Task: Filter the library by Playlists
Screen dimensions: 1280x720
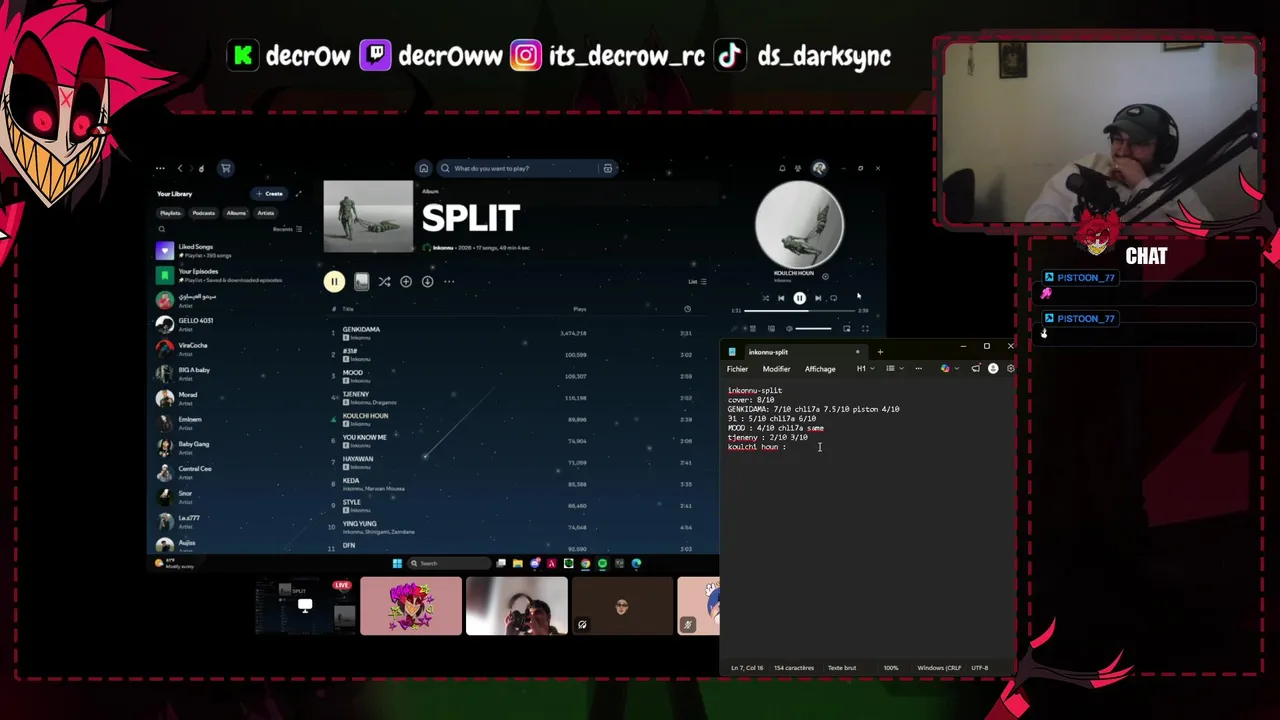Action: (171, 213)
